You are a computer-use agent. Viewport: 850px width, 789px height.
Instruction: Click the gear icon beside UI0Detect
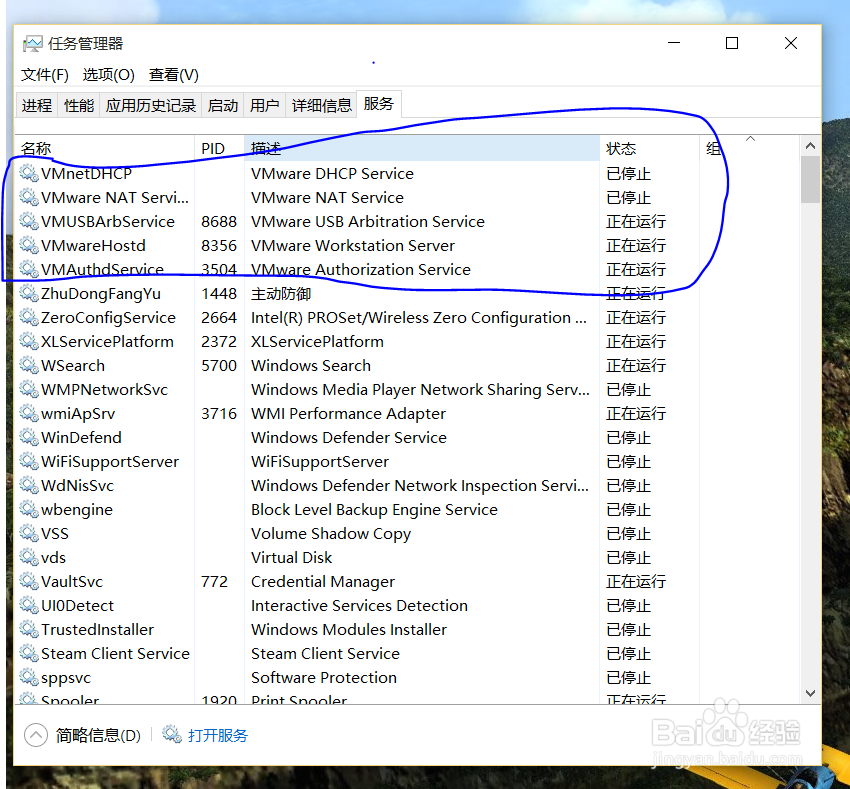[29, 605]
